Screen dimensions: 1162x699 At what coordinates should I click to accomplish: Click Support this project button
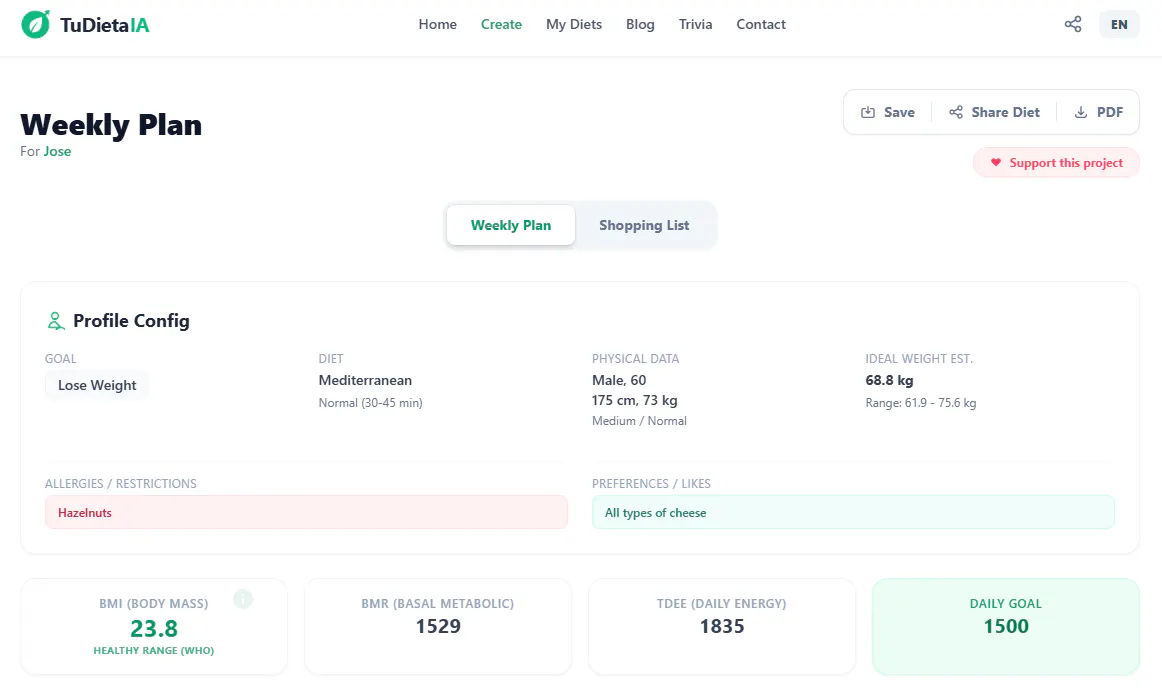point(1056,162)
